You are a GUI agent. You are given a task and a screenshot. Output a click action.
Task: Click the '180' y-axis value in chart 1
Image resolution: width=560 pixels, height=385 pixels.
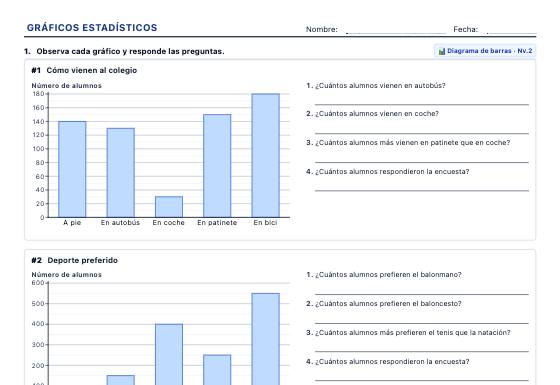click(x=38, y=94)
